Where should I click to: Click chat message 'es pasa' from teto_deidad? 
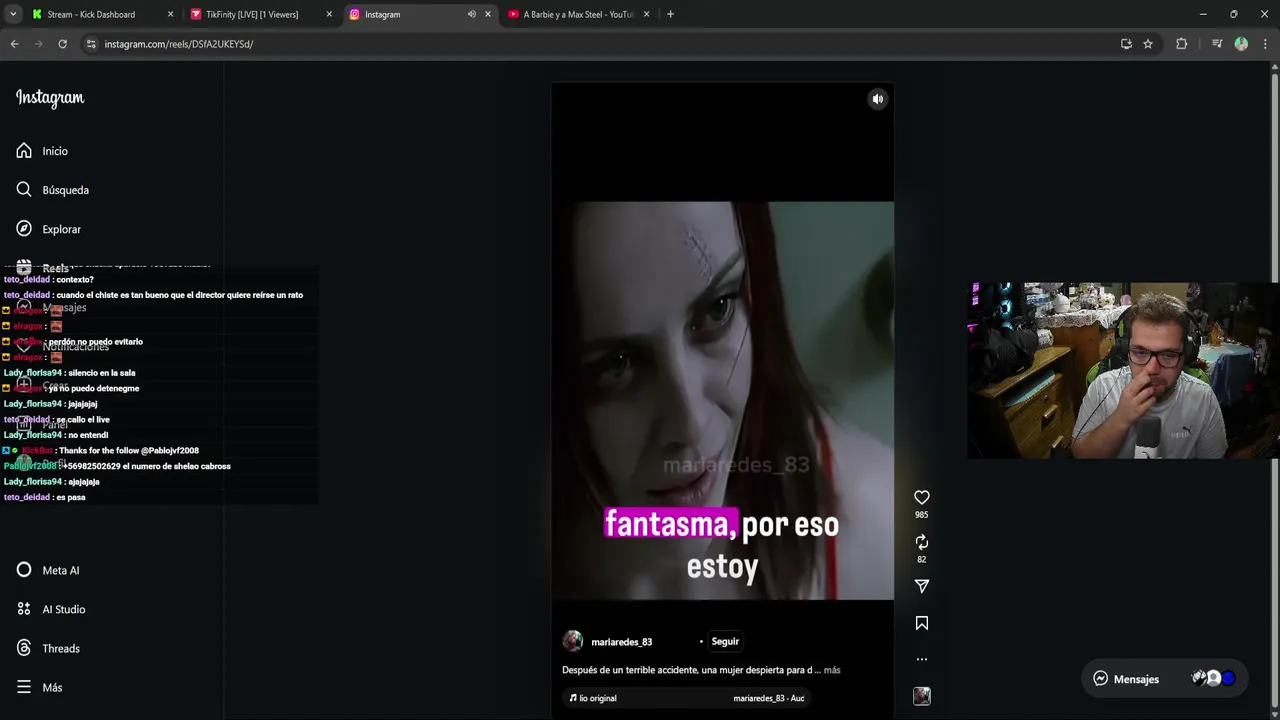[71, 497]
